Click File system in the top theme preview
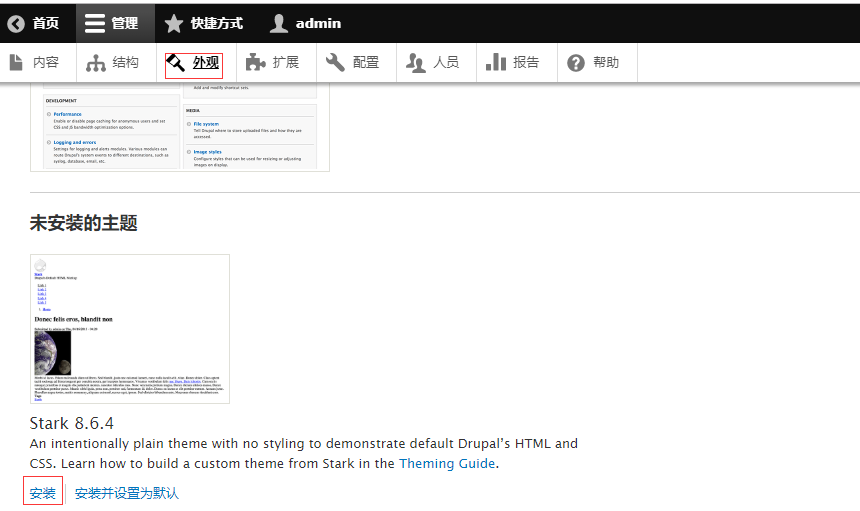 (206, 124)
